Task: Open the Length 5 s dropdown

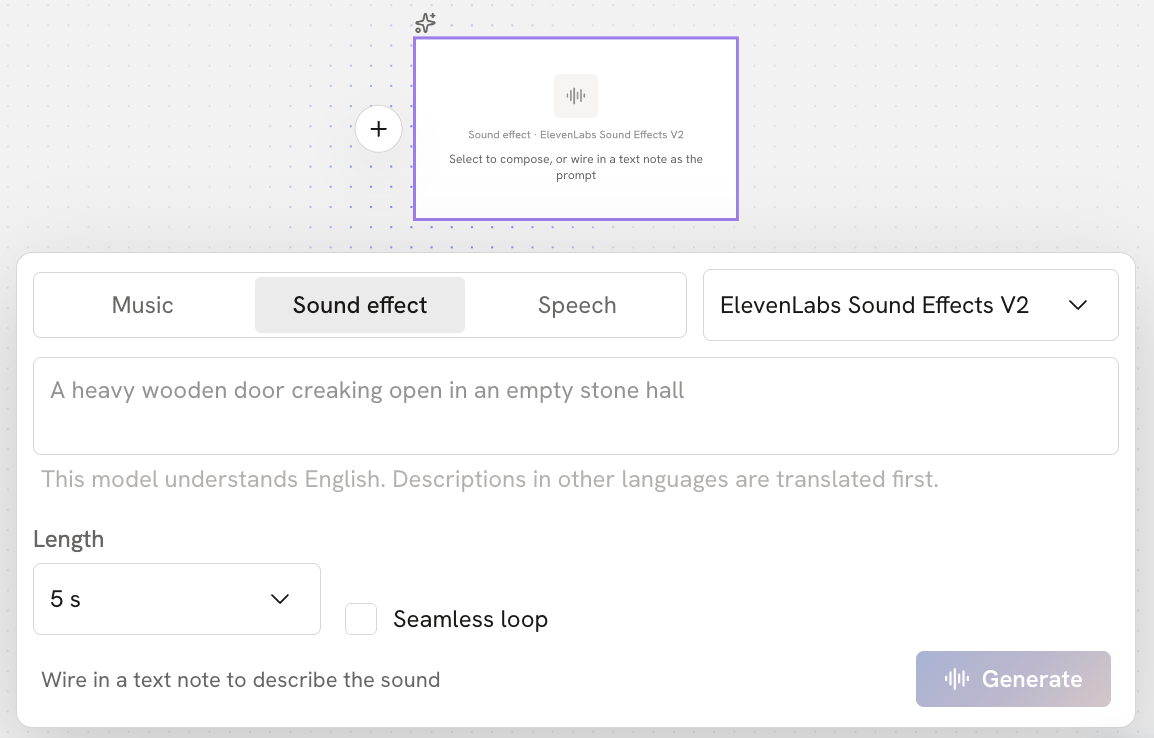Action: pyautogui.click(x=177, y=599)
